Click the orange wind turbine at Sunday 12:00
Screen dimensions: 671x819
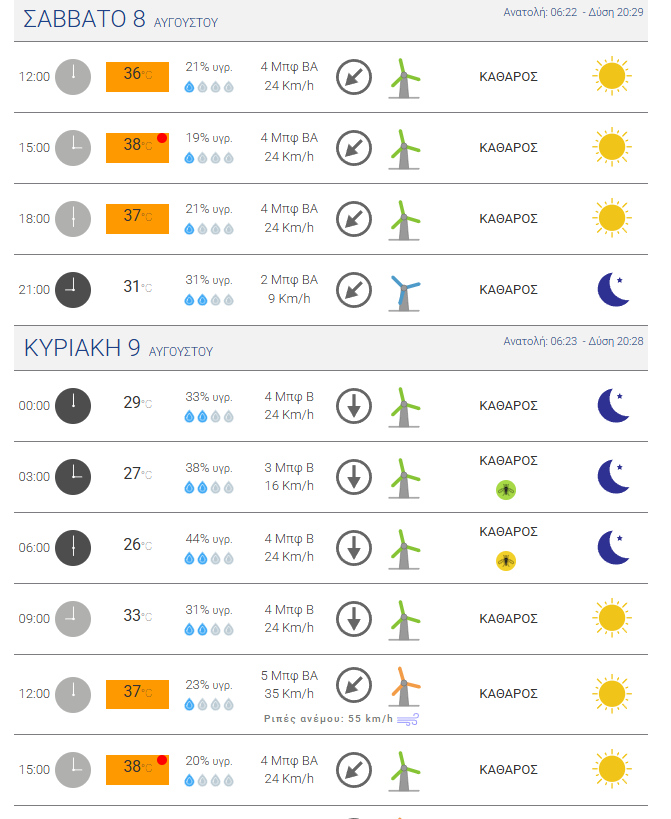click(404, 686)
